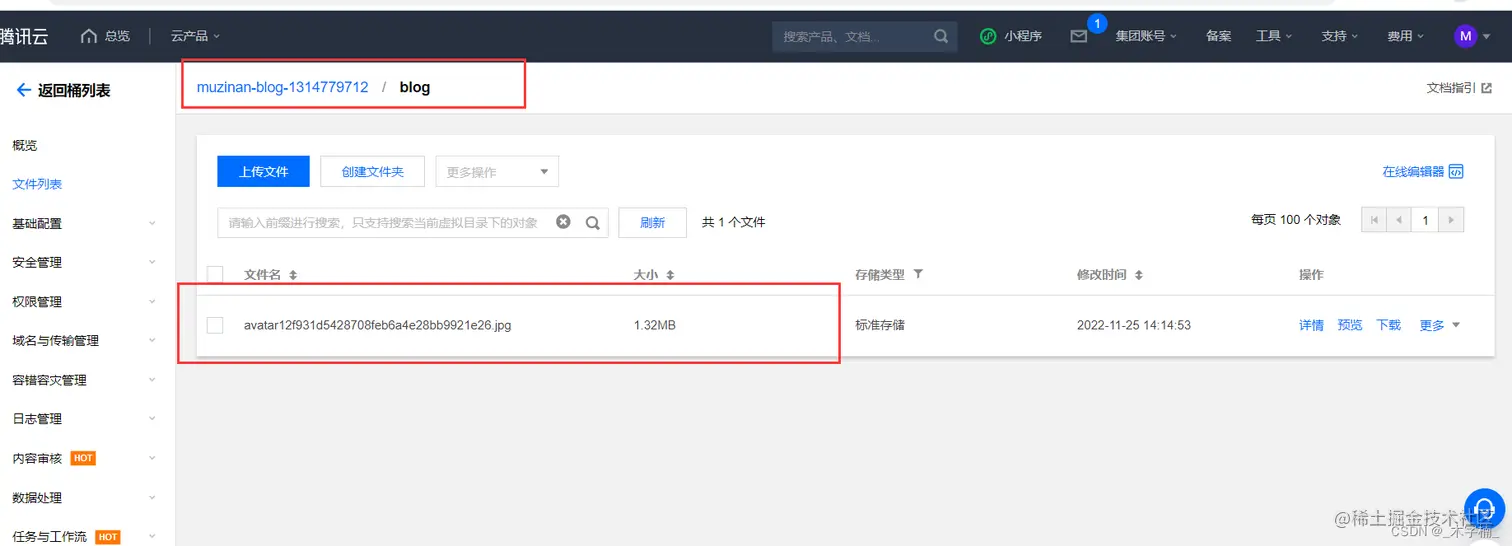Sort by 修改时间 using sort arrows
1512x546 pixels.
[x=1138, y=275]
